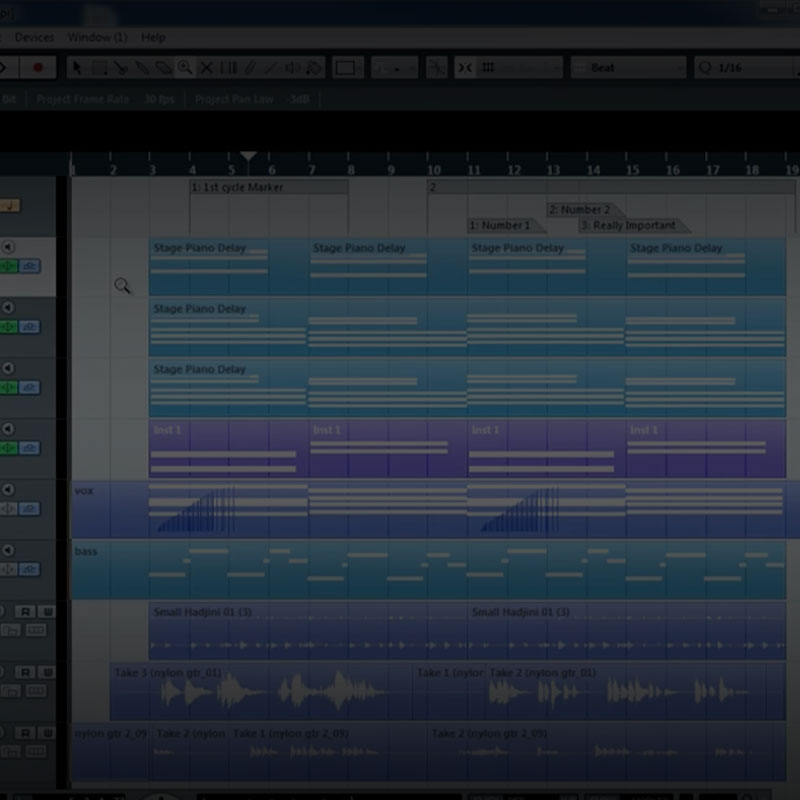The image size is (800, 800).
Task: Select the Take 3 (nylon gtr_01) audio clip
Action: [x=260, y=691]
